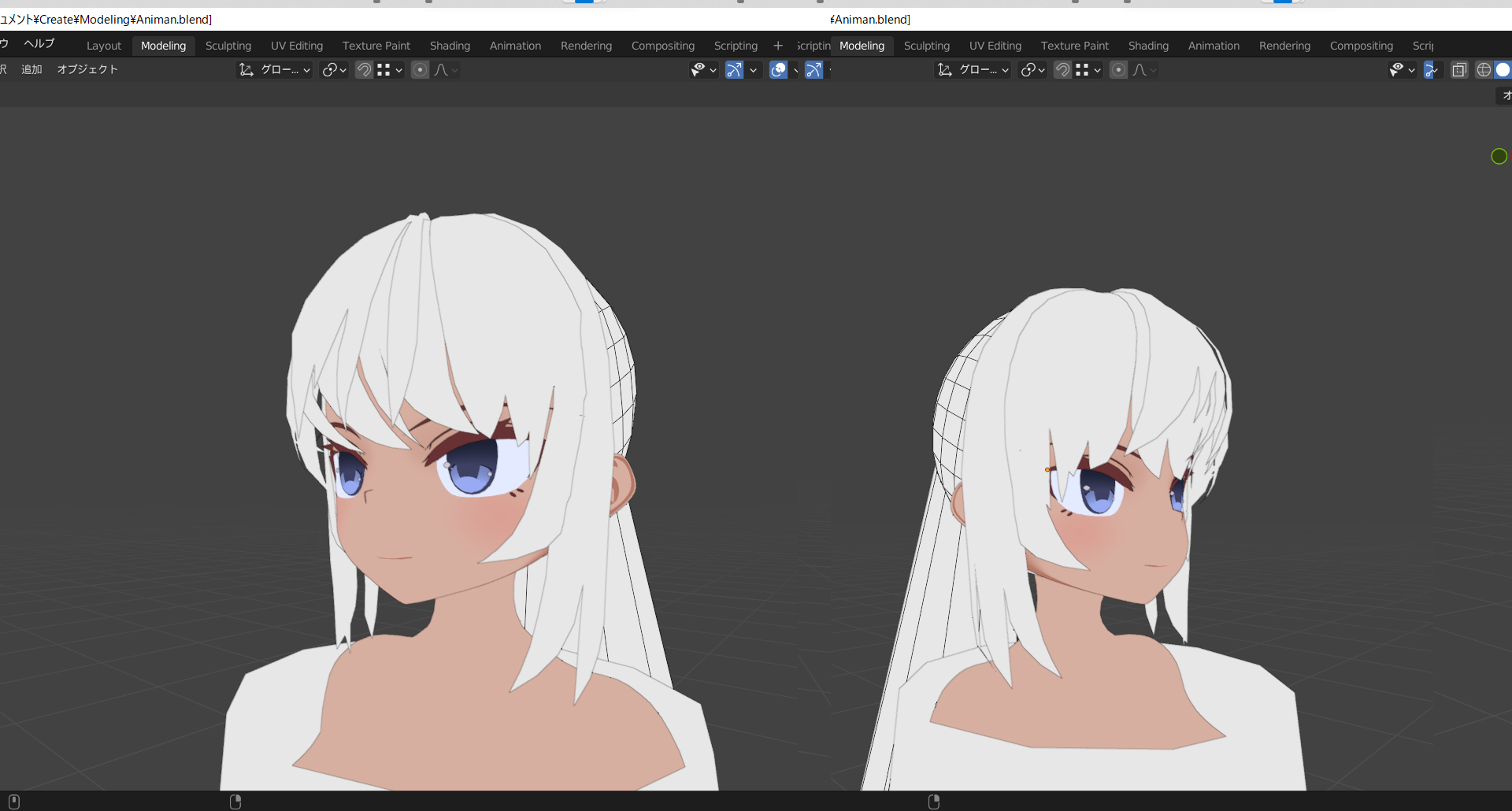Switch to the Layout workspace tab

point(103,46)
